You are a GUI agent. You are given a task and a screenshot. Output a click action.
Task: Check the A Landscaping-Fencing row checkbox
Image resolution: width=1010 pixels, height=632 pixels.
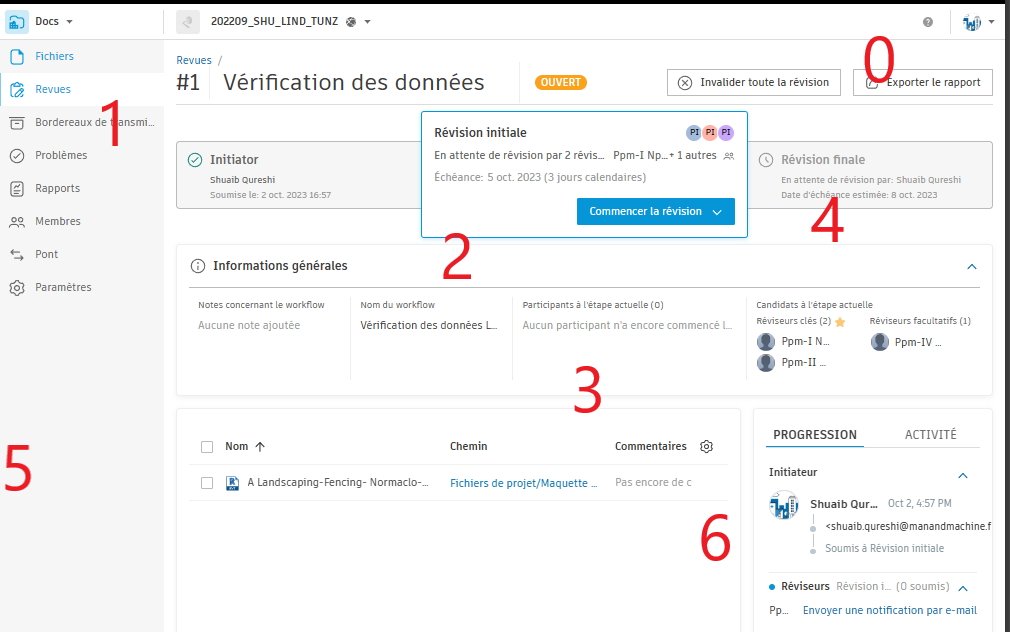pyautogui.click(x=206, y=482)
